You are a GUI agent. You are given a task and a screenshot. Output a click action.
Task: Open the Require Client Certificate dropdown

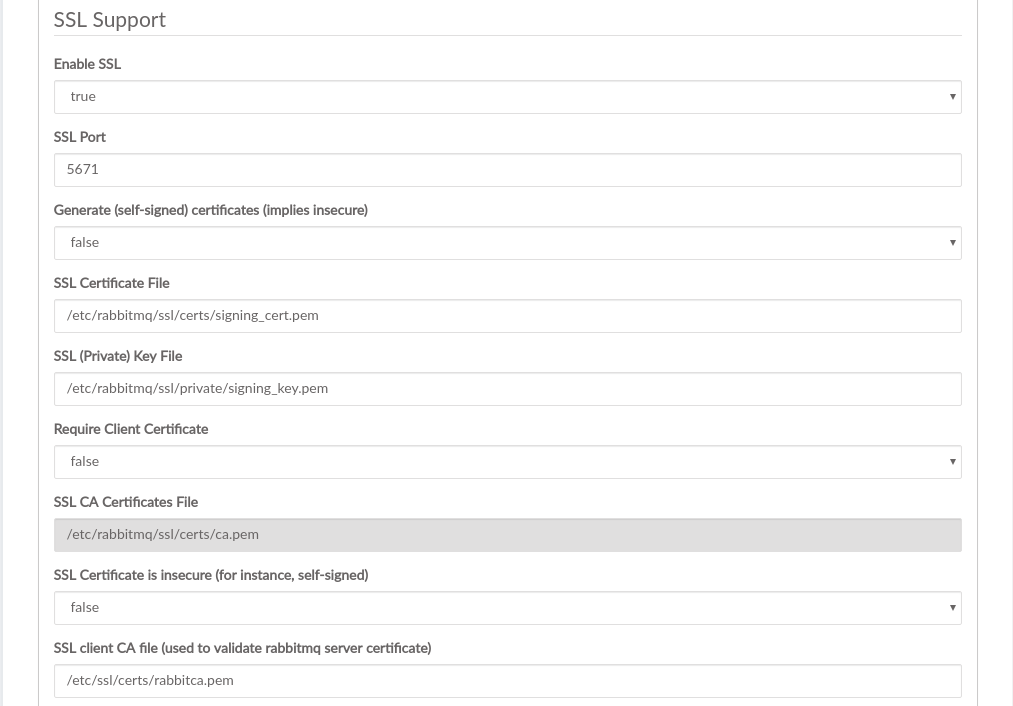click(507, 462)
